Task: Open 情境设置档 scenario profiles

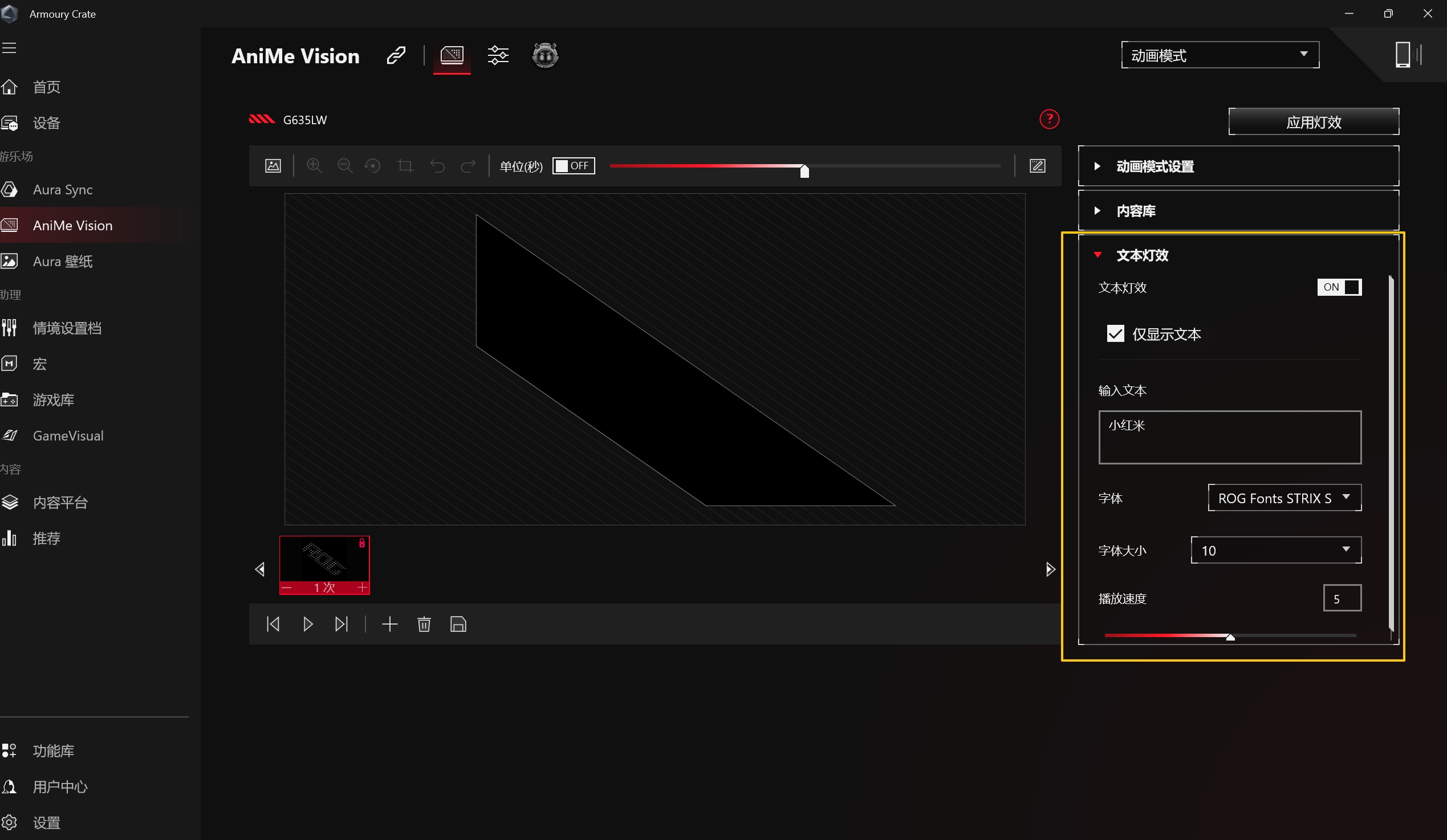Action: (x=67, y=328)
